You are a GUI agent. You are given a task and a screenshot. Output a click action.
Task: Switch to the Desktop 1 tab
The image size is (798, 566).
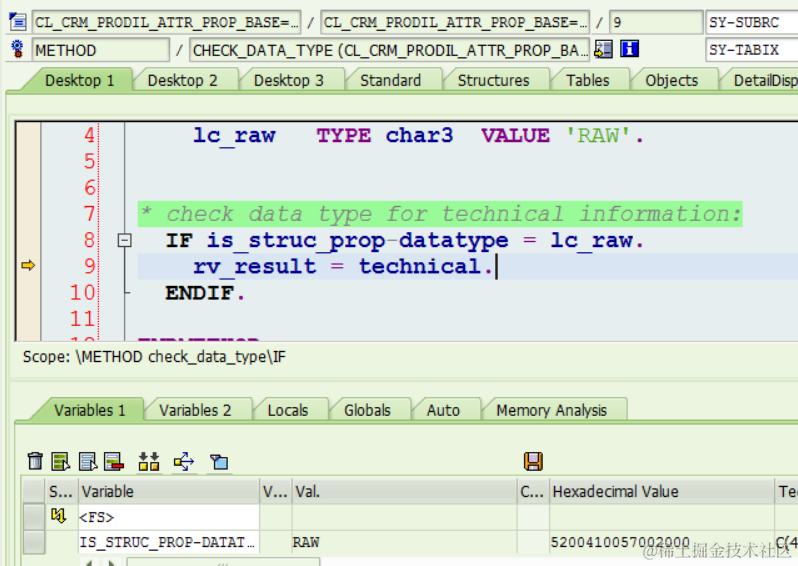point(79,80)
